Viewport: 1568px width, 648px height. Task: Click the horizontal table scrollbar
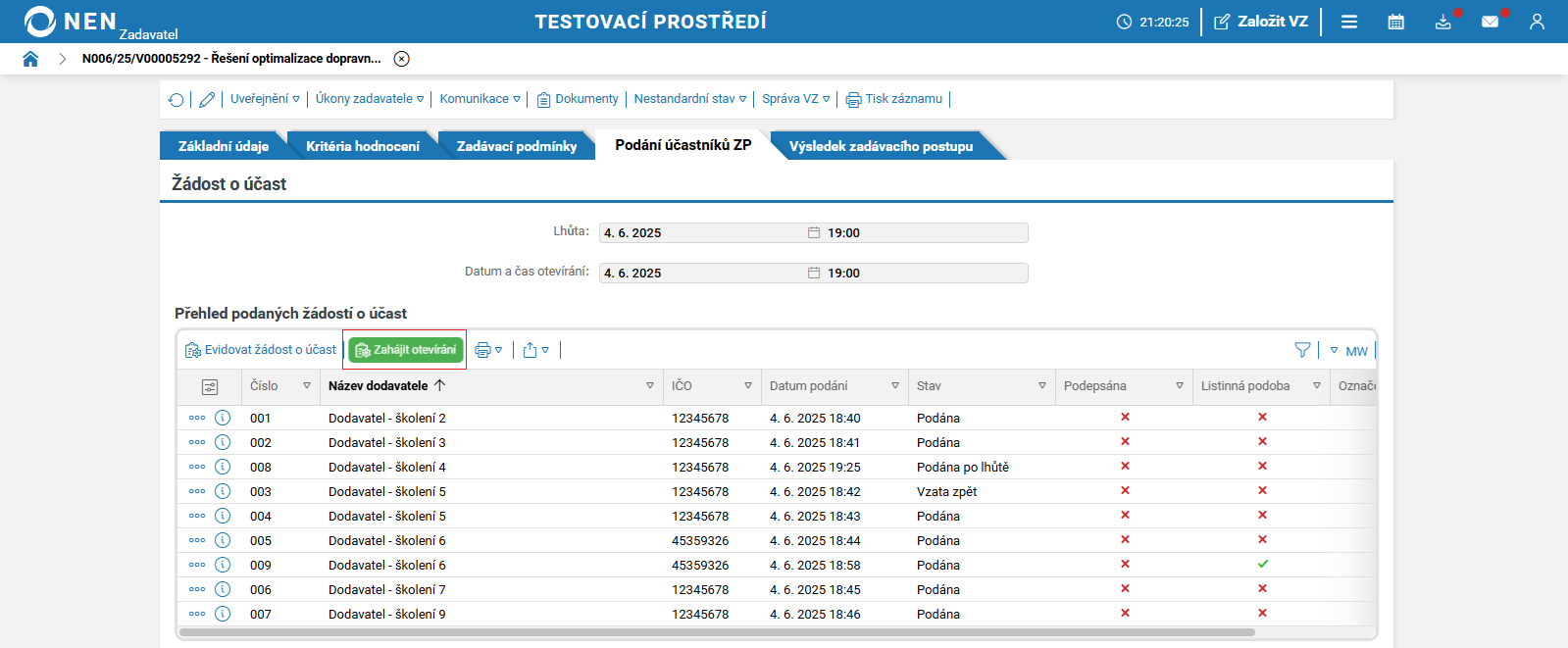point(717,632)
